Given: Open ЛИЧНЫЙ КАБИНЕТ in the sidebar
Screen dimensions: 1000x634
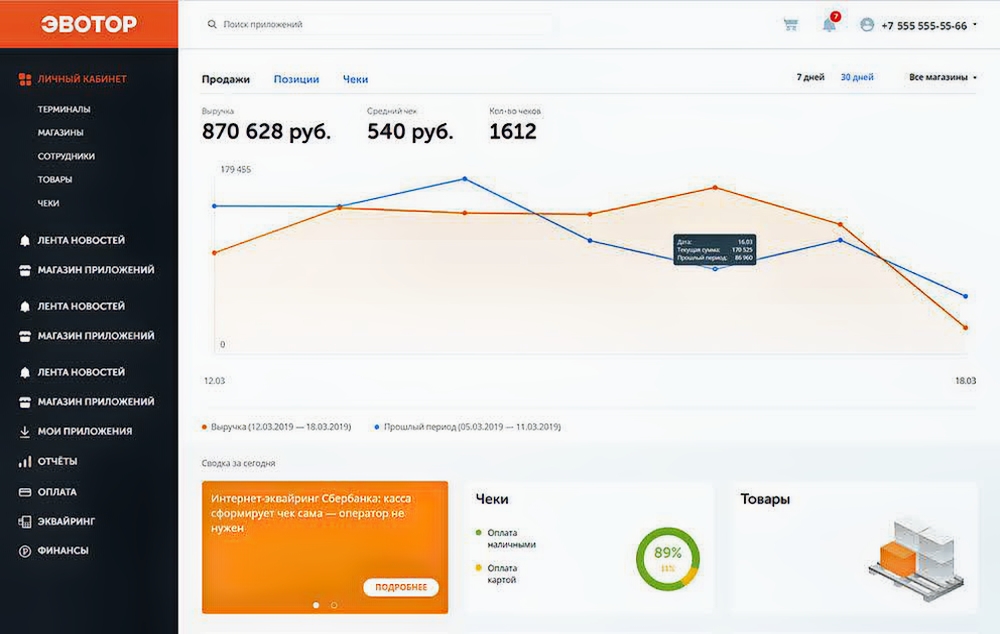Looking at the screenshot, I should (82, 79).
